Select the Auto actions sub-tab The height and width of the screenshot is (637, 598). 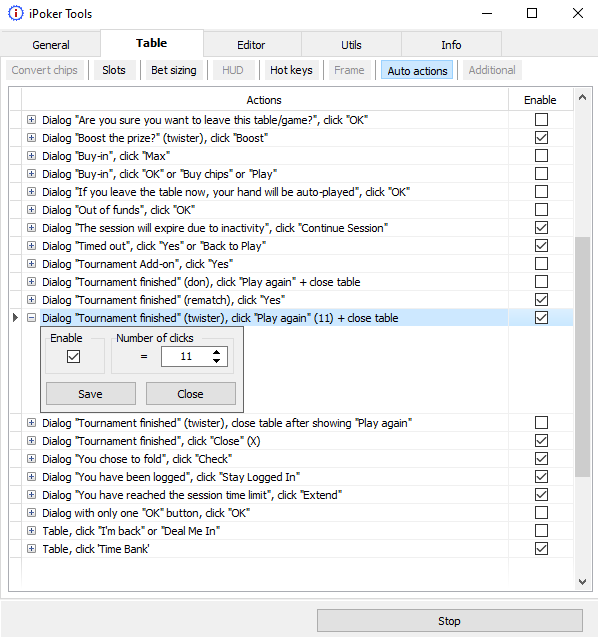click(x=417, y=71)
